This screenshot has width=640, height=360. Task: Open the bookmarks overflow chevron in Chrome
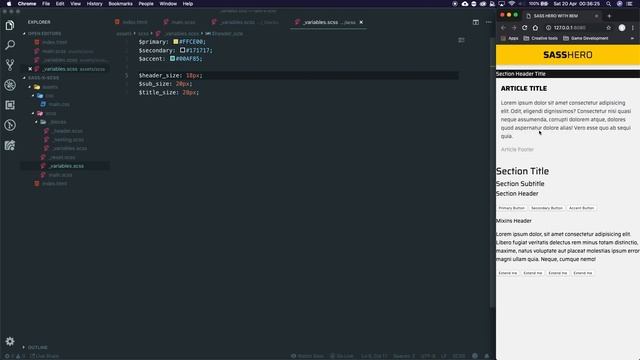click(x=632, y=38)
